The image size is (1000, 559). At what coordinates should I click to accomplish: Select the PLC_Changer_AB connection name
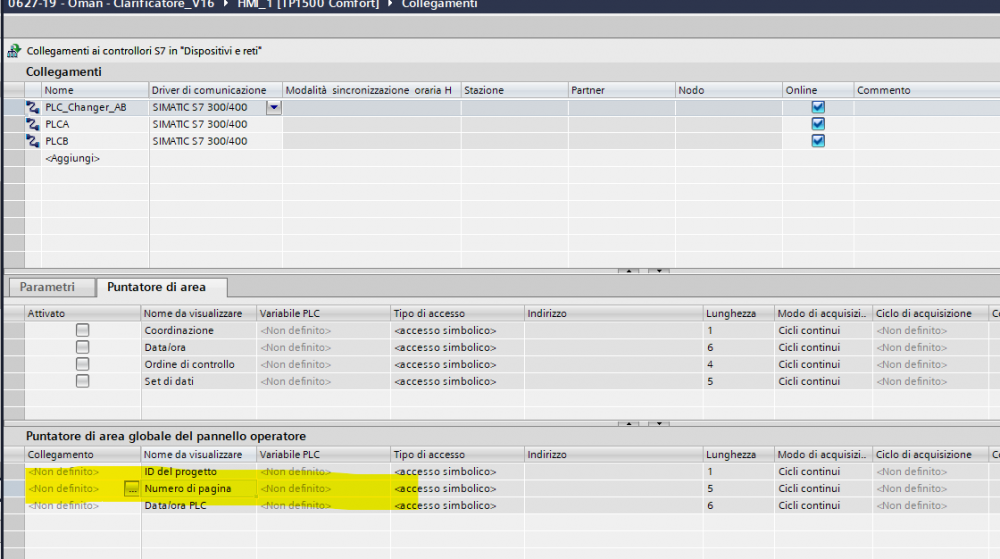85,107
